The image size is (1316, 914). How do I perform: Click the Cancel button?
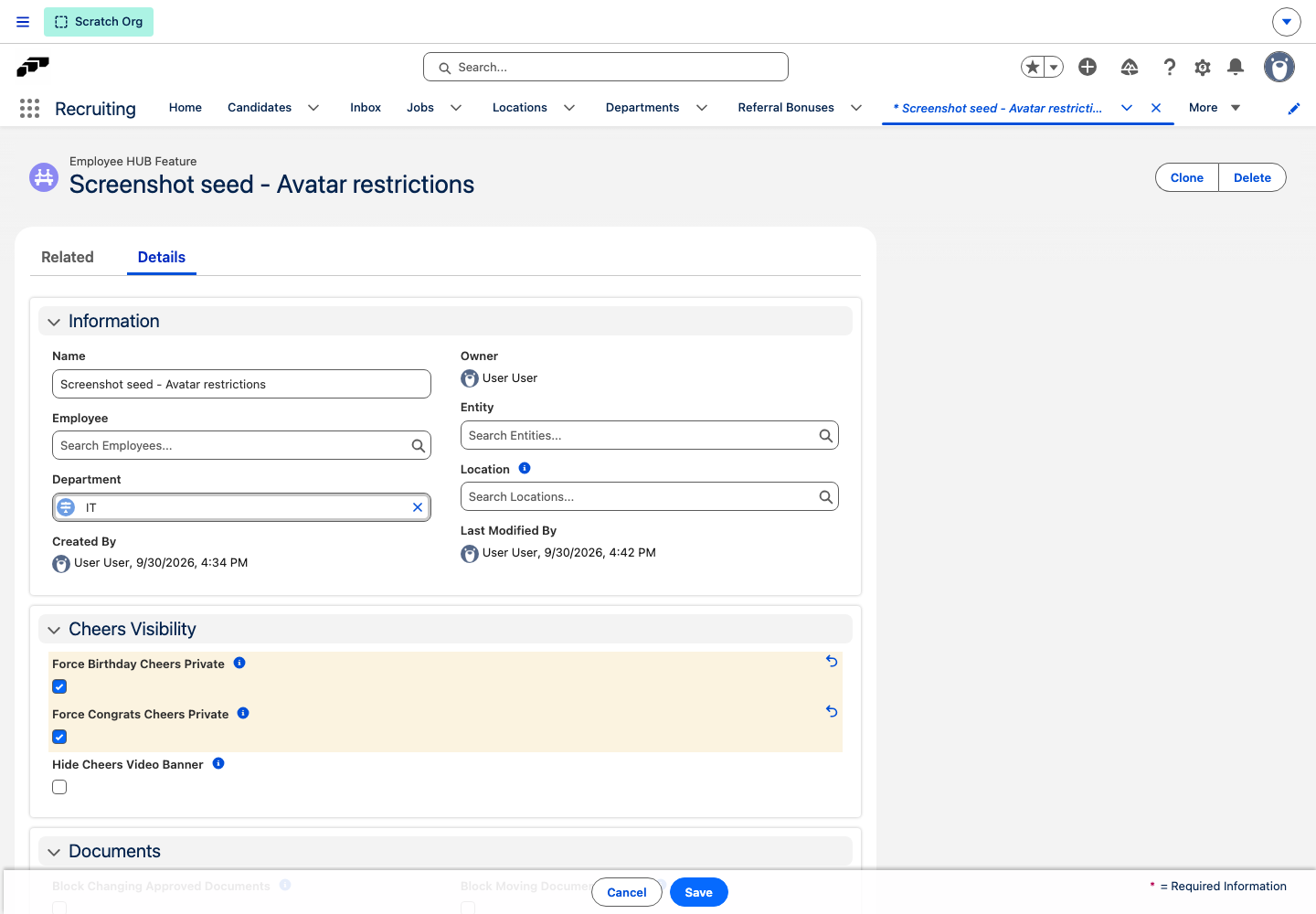[x=627, y=892]
